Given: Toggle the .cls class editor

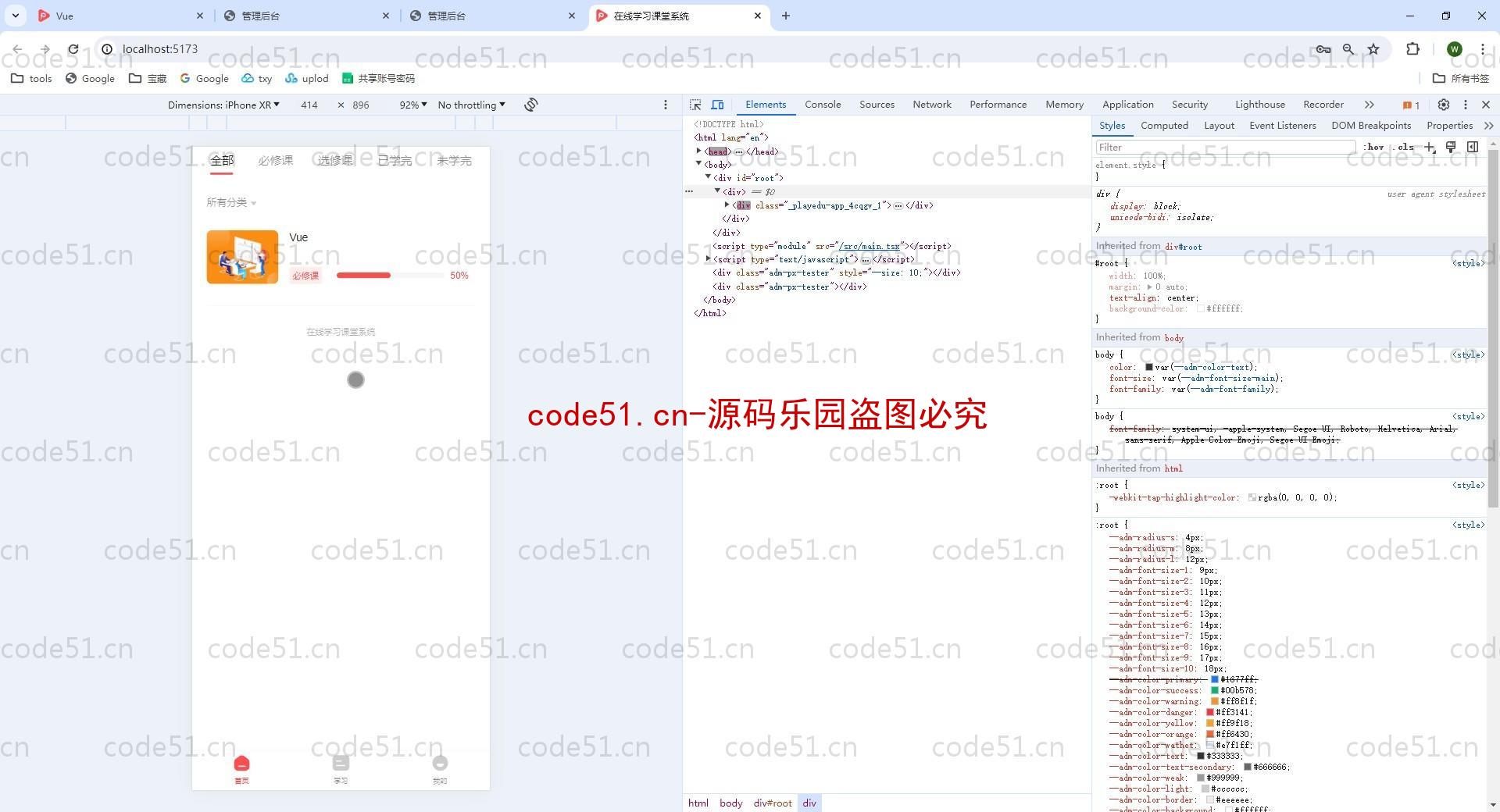Looking at the screenshot, I should click(1405, 147).
